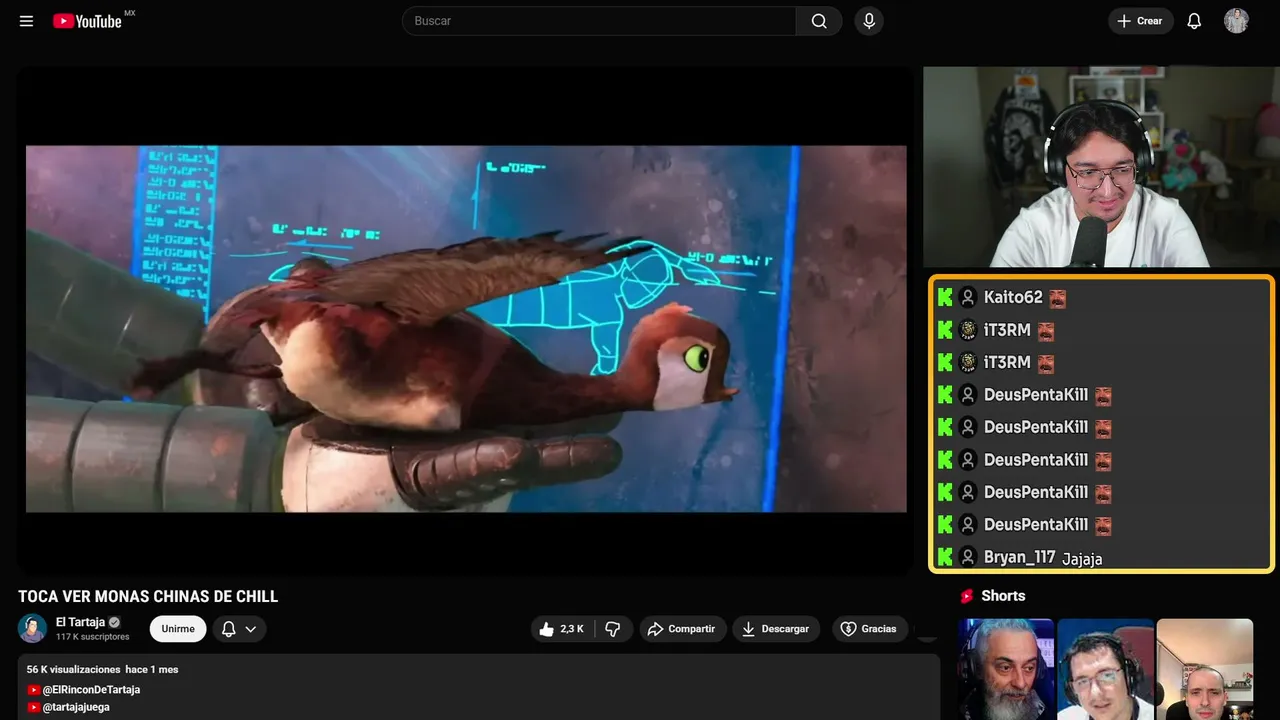The image size is (1280, 720).
Task: Send a tip with Gracias
Action: tap(869, 629)
